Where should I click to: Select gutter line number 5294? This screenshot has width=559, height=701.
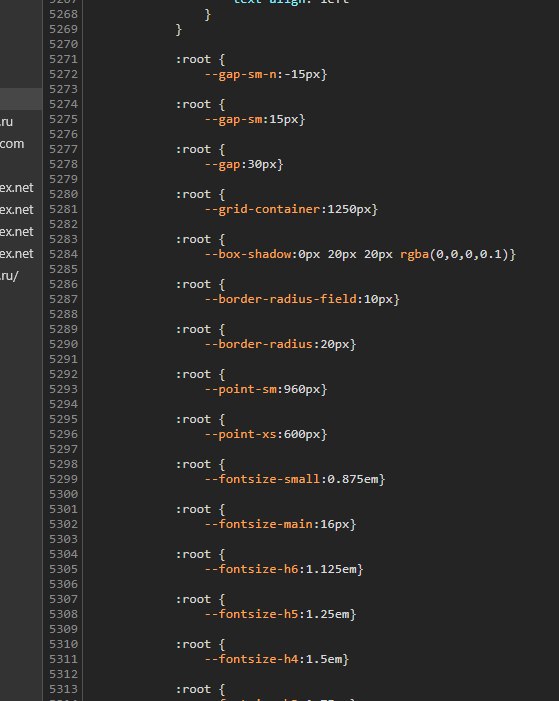(64, 404)
